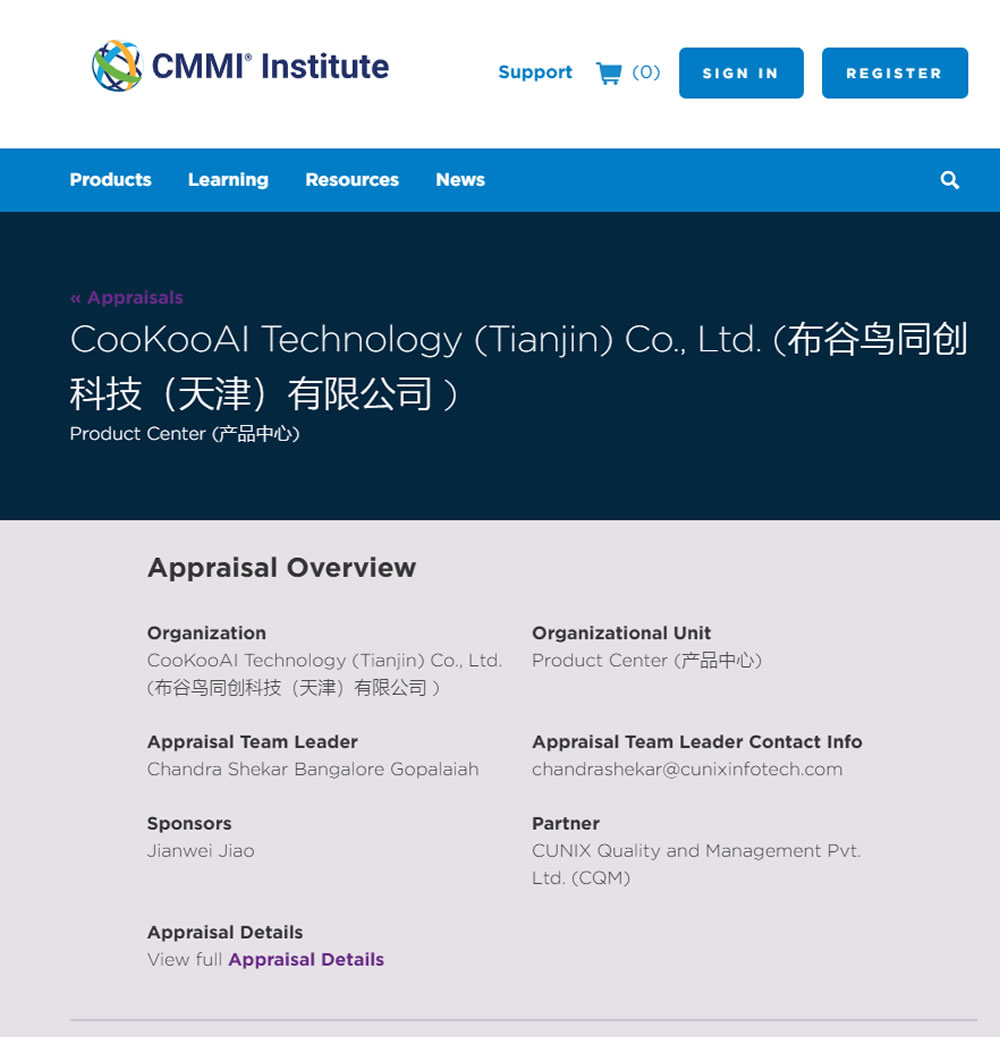Click the REGISTER button
This screenshot has height=1037, width=1000.
895,73
